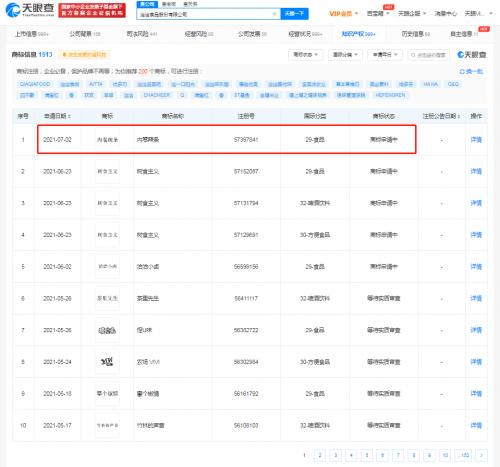Switch to the 知识产权 tab

point(358,34)
